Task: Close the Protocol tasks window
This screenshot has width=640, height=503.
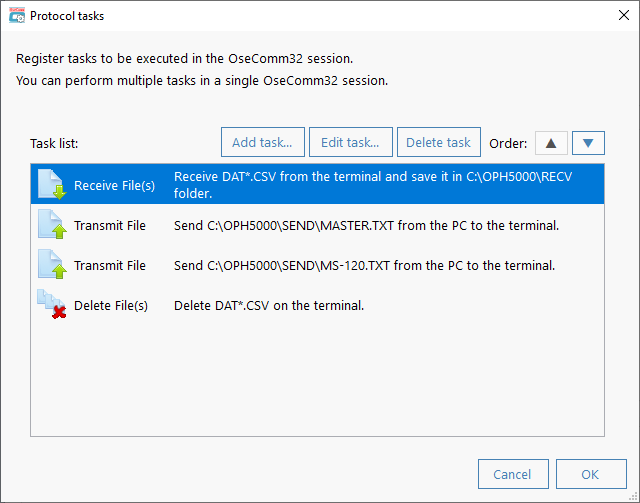Action: pos(624,16)
